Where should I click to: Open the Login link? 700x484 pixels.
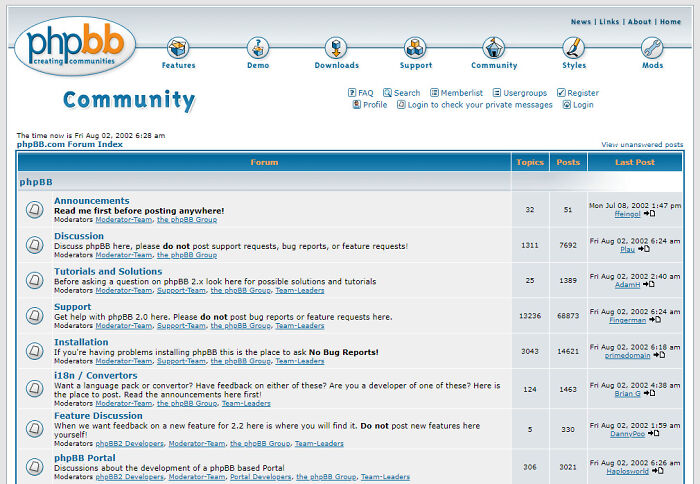(583, 105)
